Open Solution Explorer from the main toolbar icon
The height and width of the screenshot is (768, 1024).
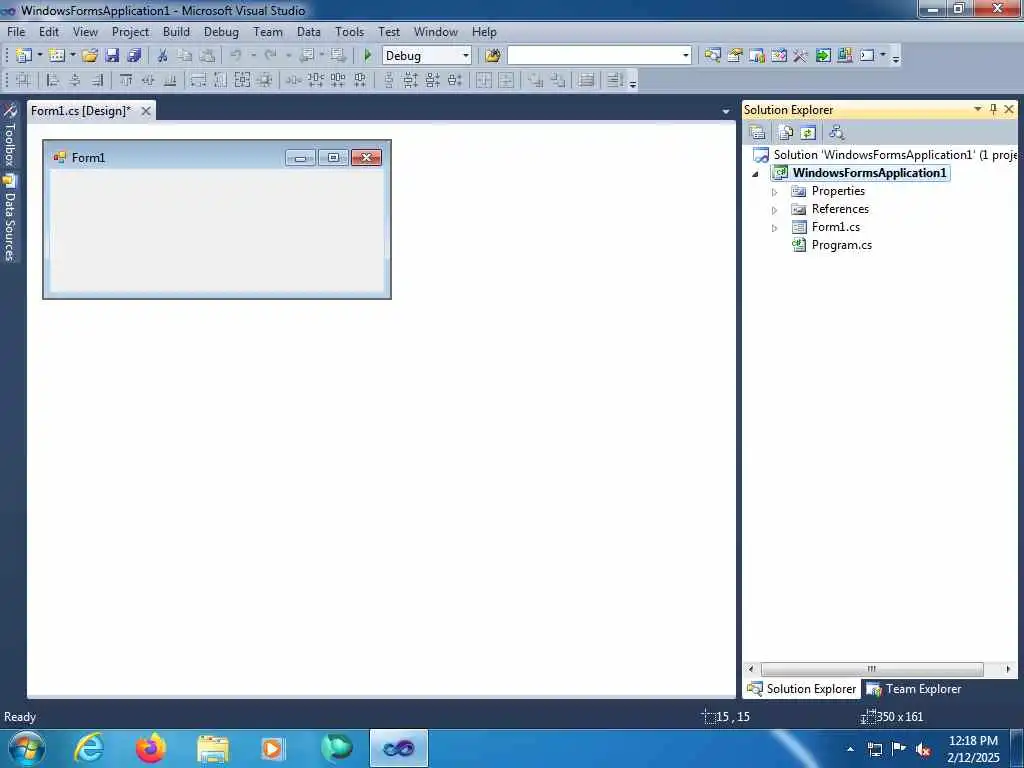(712, 56)
